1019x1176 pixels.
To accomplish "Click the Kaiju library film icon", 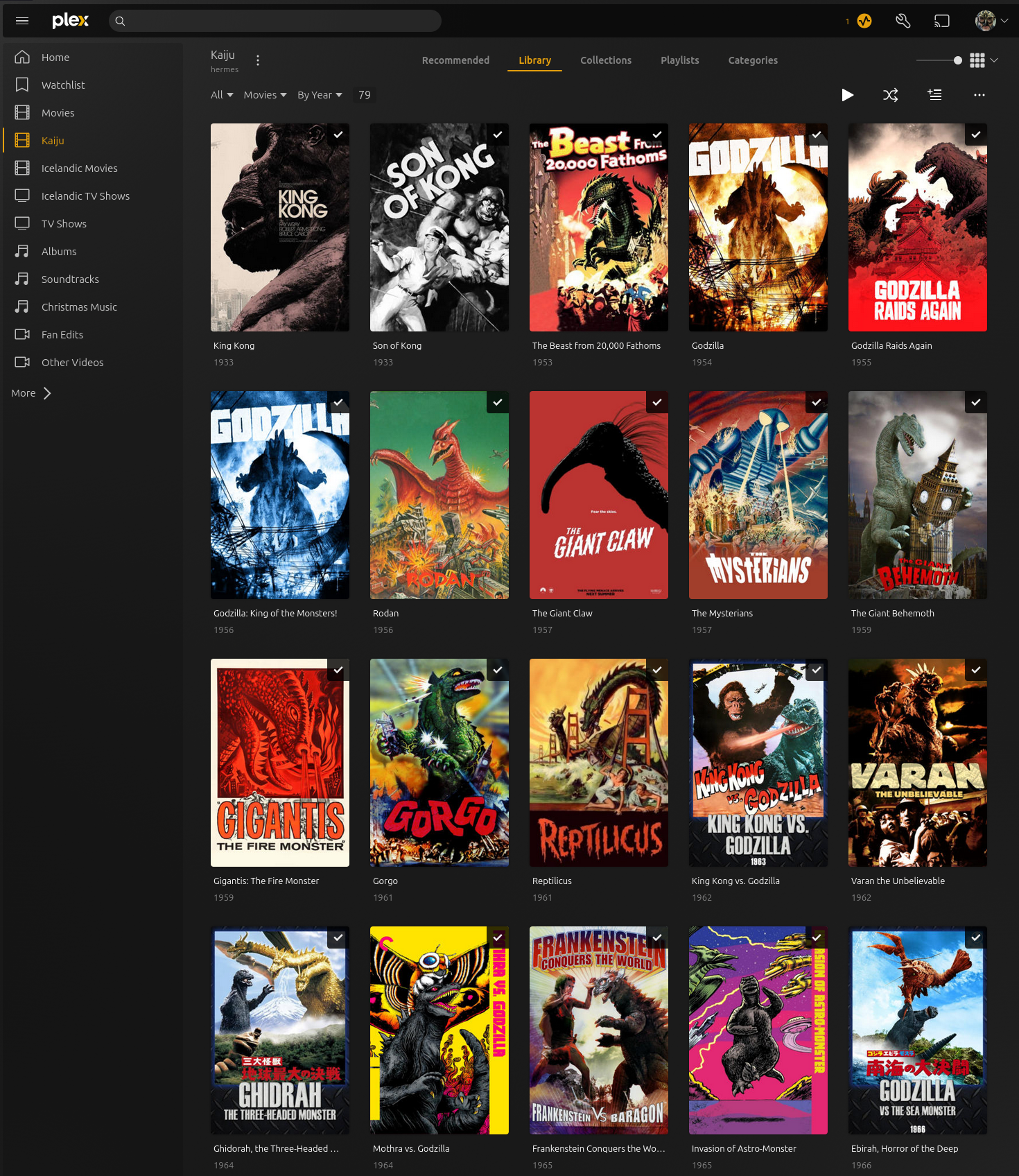I will pos(22,140).
